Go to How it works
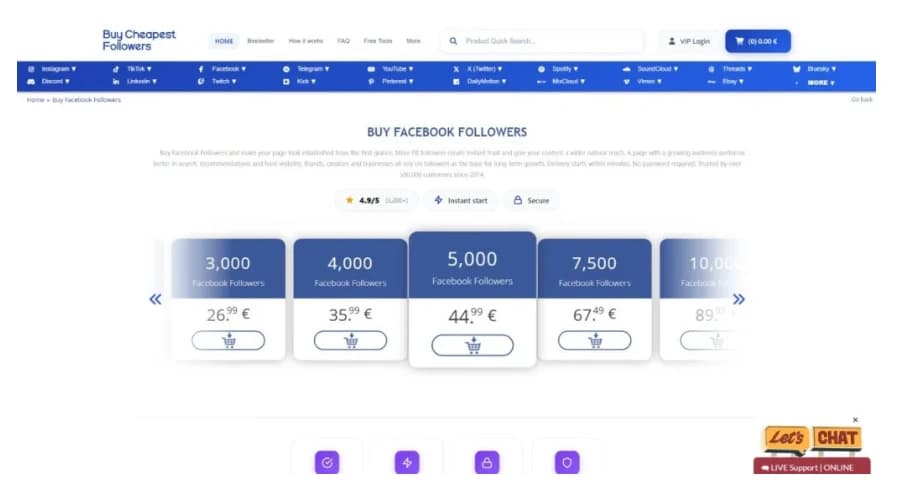Viewport: 906px width, 497px height. coord(306,41)
